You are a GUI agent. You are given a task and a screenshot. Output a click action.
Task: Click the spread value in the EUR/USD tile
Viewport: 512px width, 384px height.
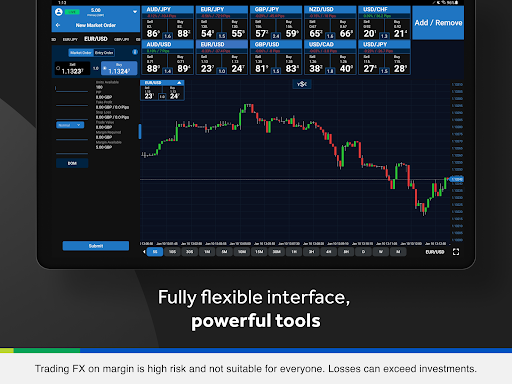[x=222, y=71]
